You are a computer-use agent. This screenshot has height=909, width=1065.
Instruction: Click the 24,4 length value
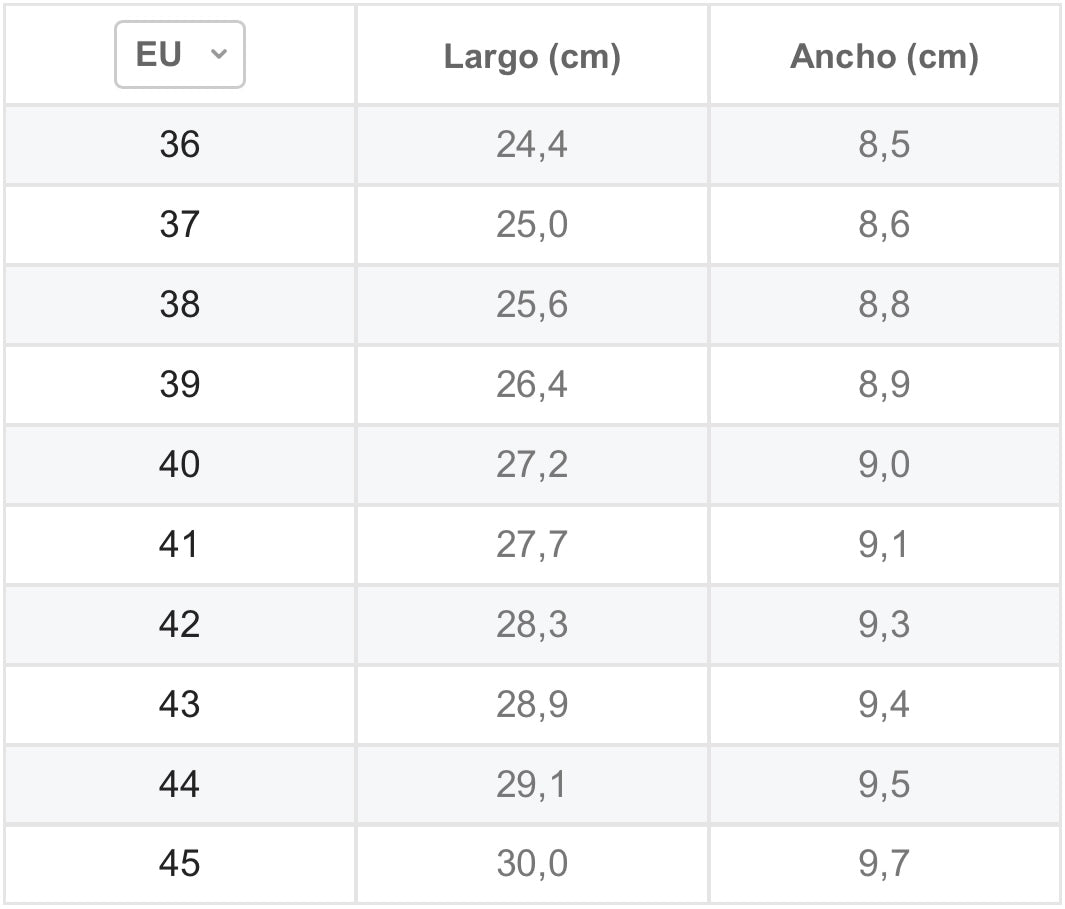point(532,145)
